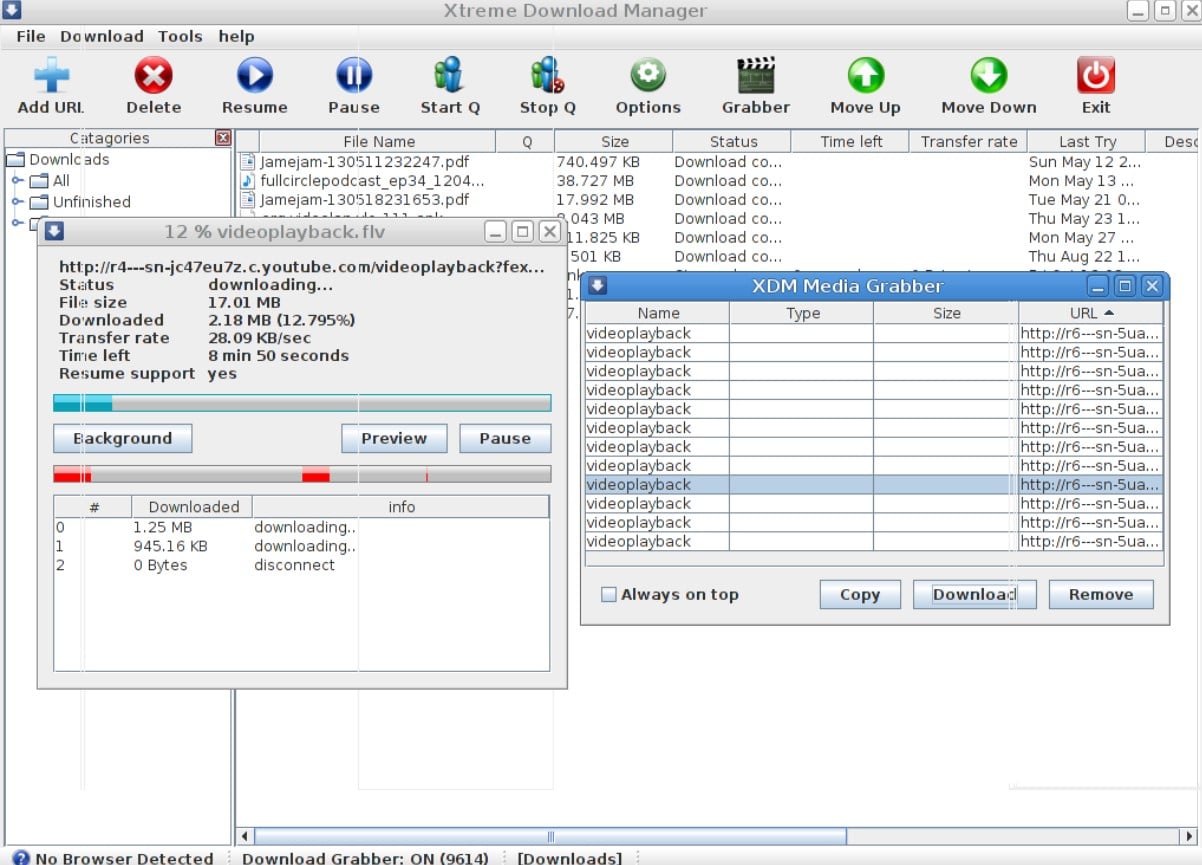
Task: Click the main window title bar download icon
Action: click(x=13, y=11)
